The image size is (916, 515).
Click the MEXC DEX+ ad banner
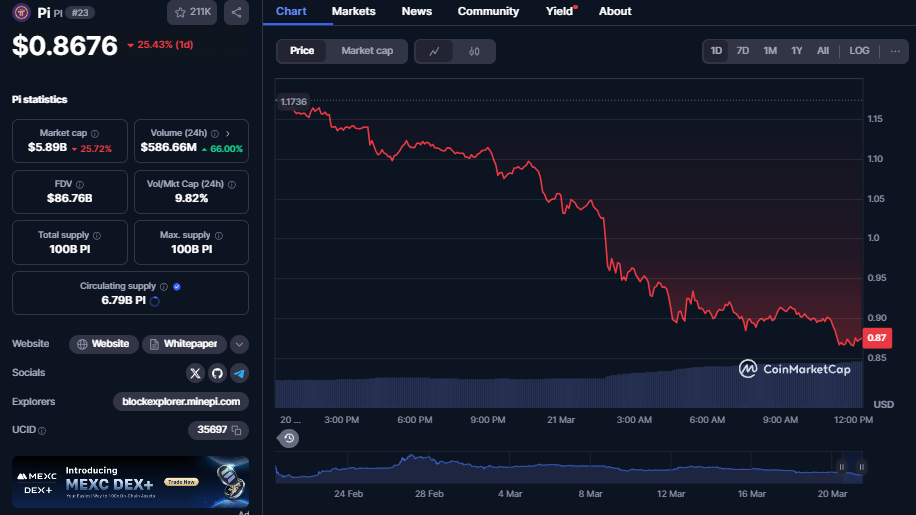click(130, 482)
